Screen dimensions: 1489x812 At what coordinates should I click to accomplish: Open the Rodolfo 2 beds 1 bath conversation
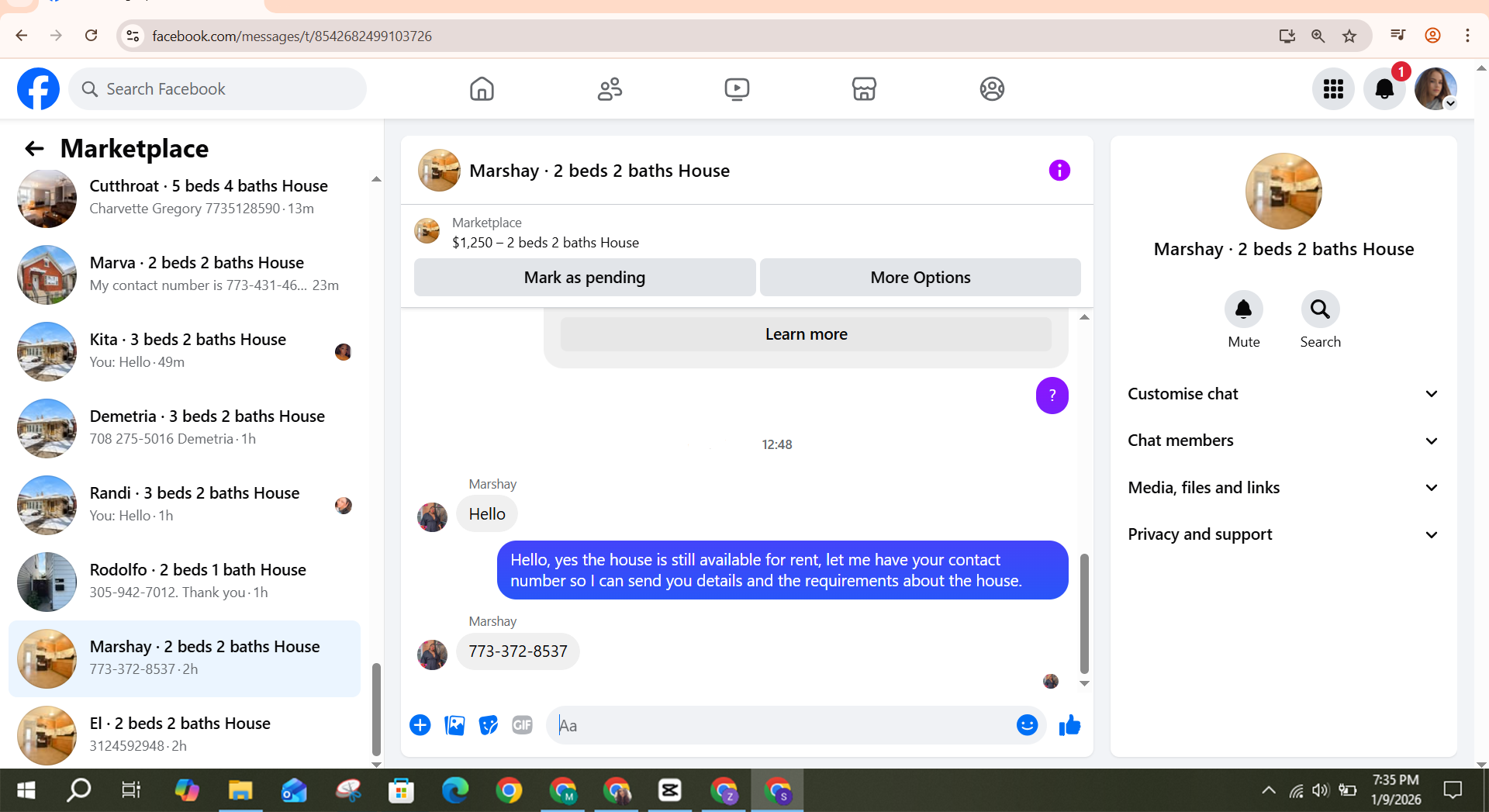click(185, 582)
